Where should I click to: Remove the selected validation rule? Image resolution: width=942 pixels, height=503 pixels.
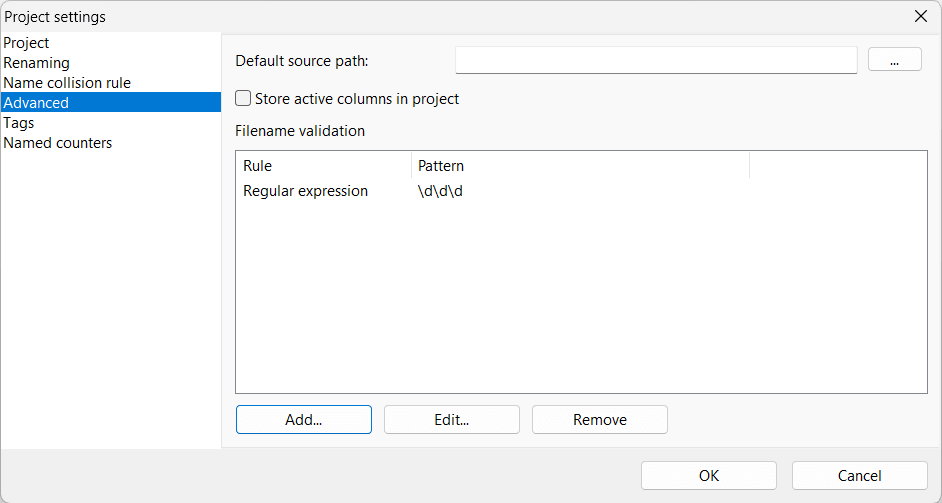pyautogui.click(x=600, y=419)
